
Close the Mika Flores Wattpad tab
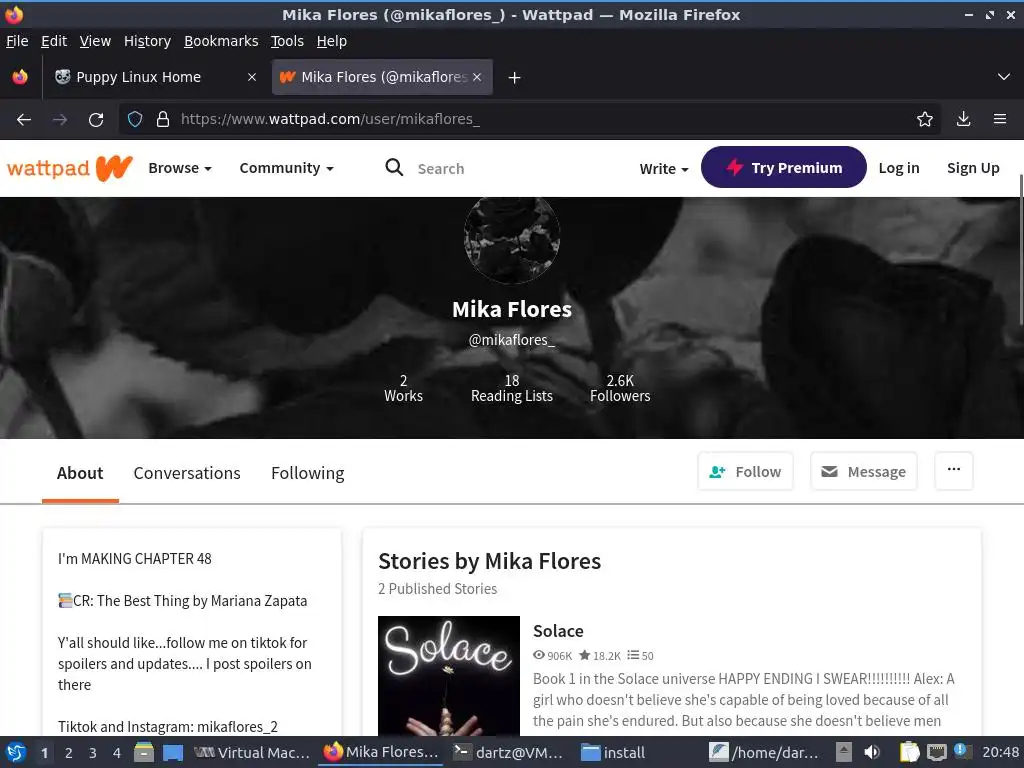(477, 77)
